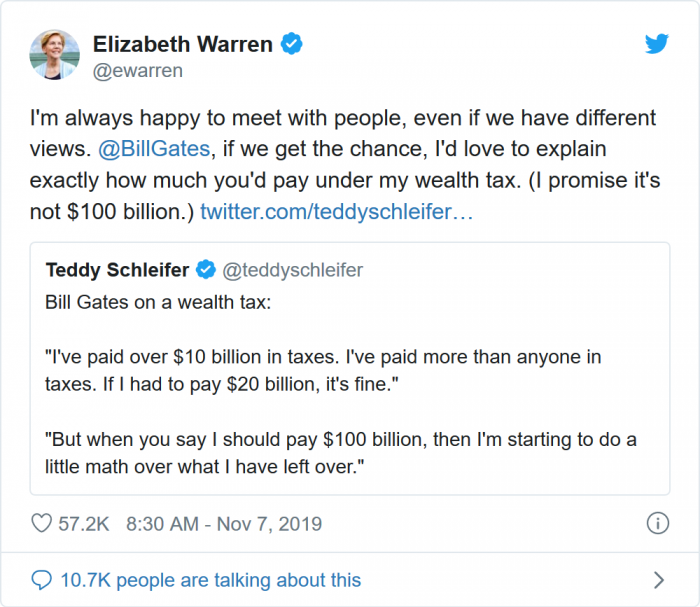Expand conversation with right chevron arrow
This screenshot has width=700, height=607.
click(x=658, y=580)
